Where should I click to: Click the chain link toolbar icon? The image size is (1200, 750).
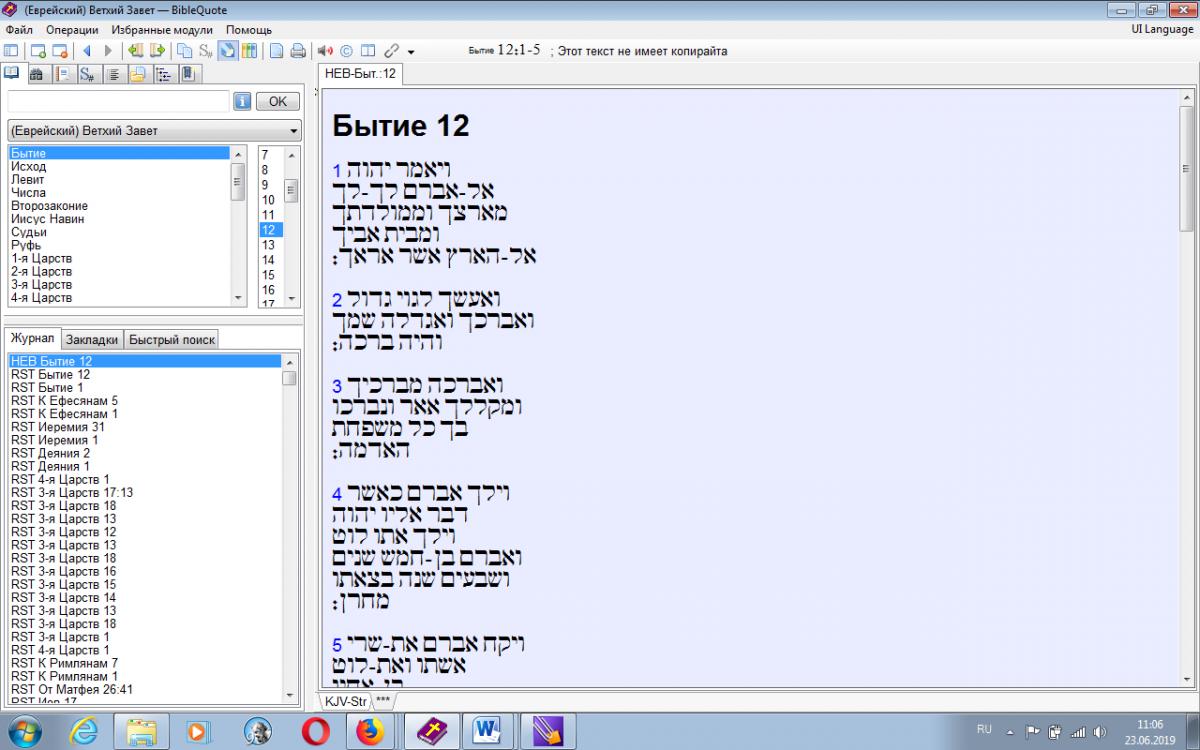click(x=391, y=51)
